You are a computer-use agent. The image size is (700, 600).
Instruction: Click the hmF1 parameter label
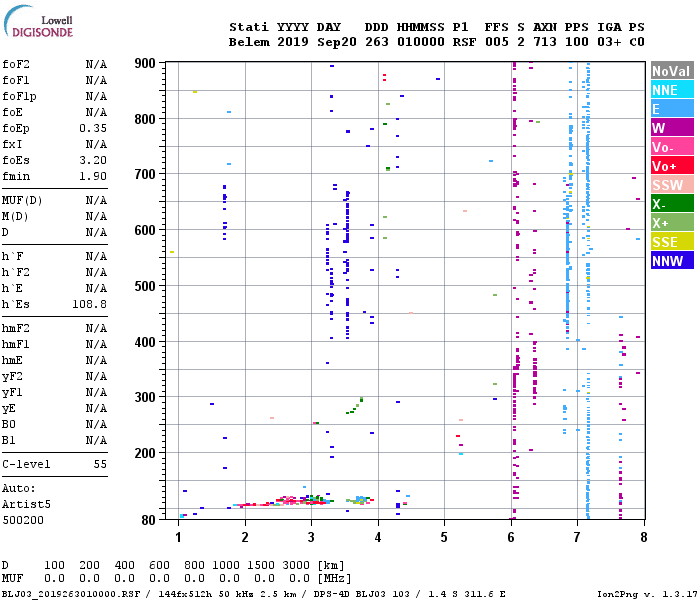(x=16, y=345)
